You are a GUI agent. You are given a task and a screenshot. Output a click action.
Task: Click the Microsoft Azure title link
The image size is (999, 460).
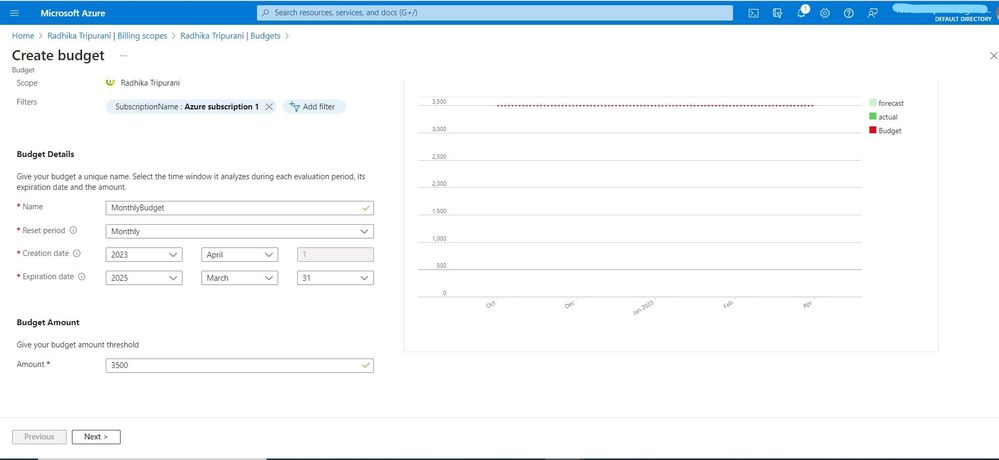click(73, 13)
